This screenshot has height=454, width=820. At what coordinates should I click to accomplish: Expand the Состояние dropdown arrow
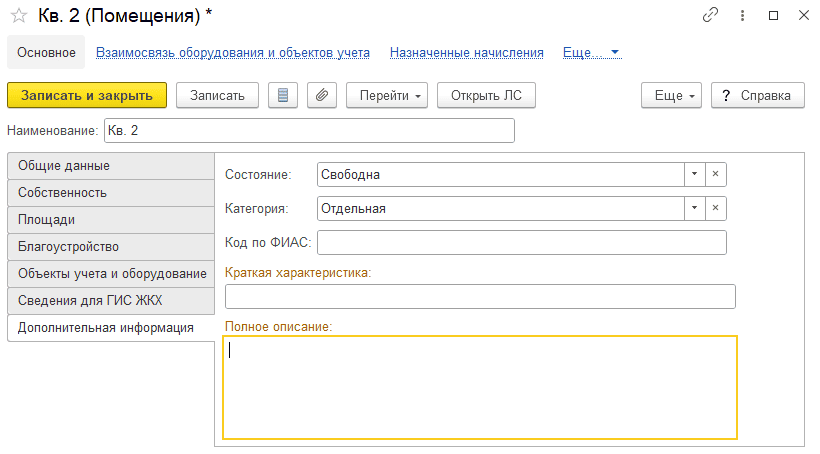pos(694,174)
